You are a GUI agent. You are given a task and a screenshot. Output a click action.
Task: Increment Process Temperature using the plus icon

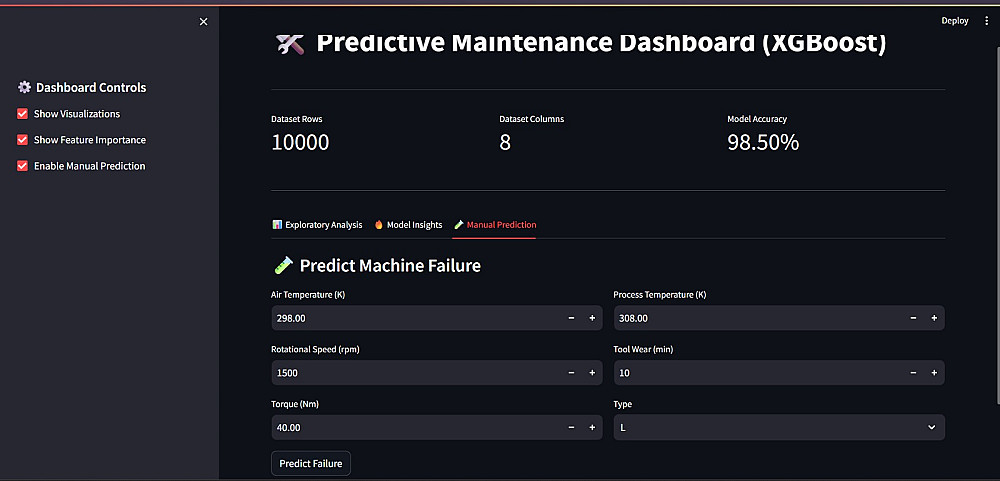934,318
